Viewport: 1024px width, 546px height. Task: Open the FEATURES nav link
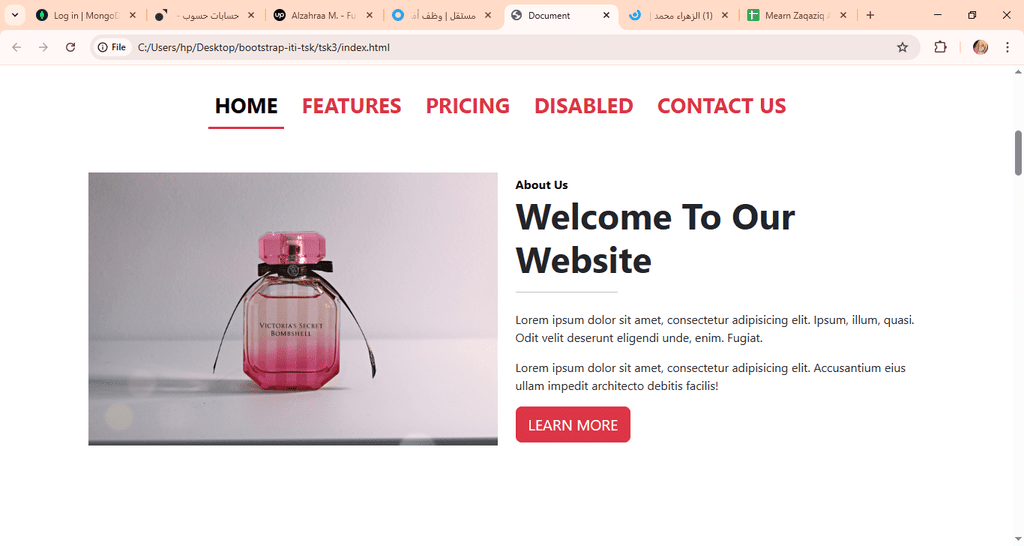pyautogui.click(x=351, y=106)
